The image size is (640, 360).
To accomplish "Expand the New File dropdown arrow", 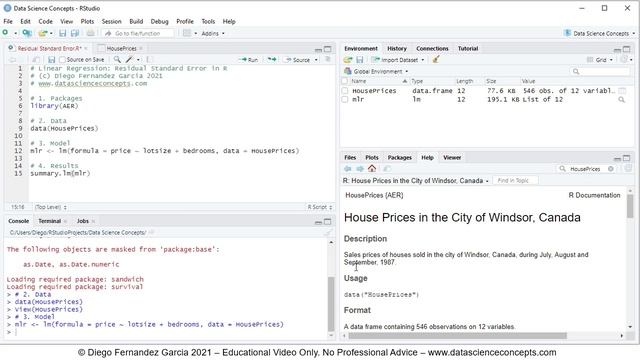I will [x=15, y=33].
